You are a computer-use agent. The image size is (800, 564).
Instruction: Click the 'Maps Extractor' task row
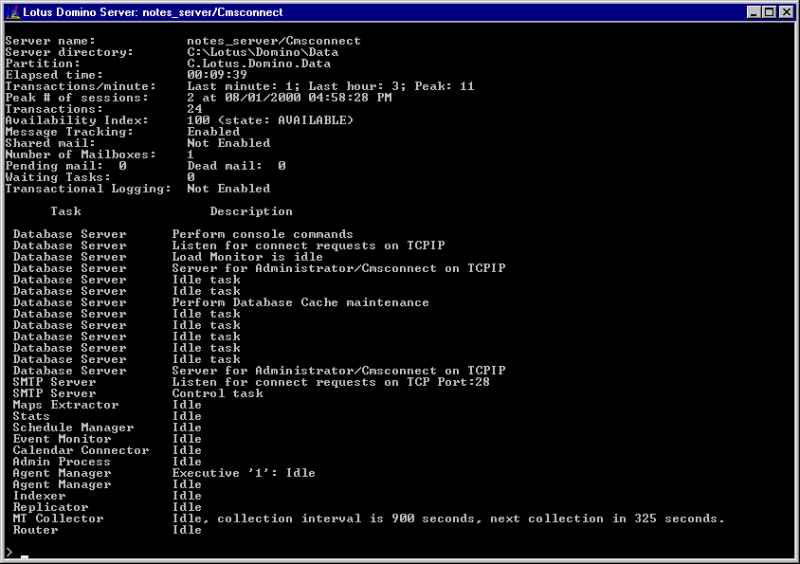pyautogui.click(x=107, y=405)
